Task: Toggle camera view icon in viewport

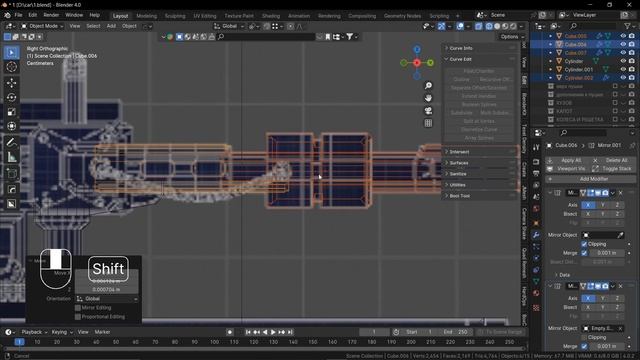Action: 428,111
